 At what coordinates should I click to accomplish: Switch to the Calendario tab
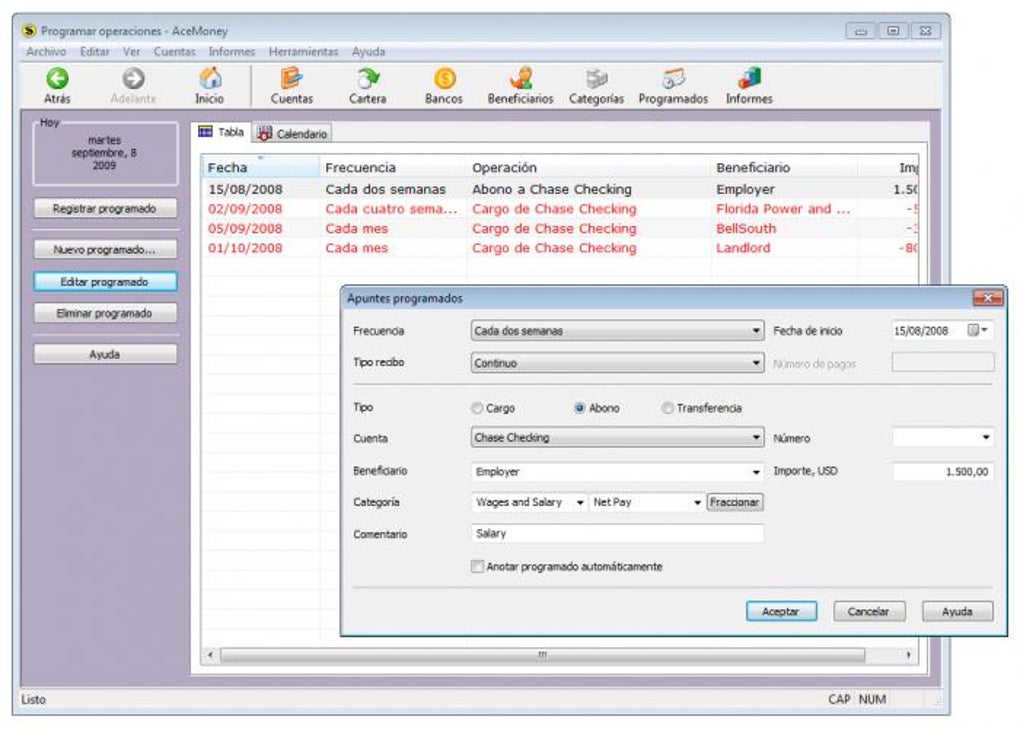[292, 133]
